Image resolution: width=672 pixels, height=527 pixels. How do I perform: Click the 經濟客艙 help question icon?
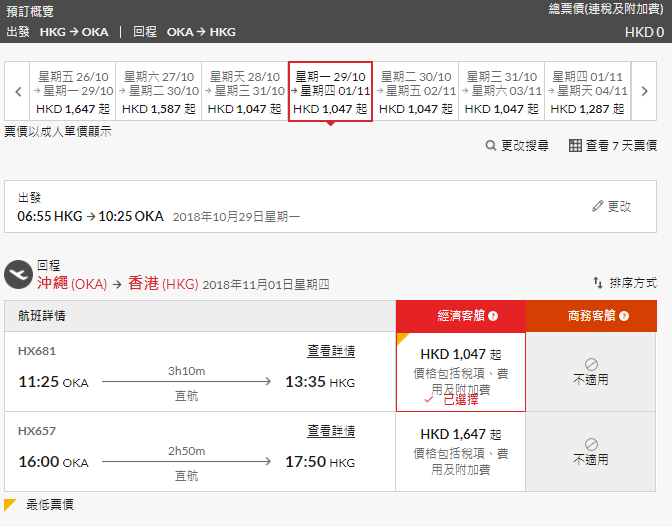pyautogui.click(x=493, y=316)
